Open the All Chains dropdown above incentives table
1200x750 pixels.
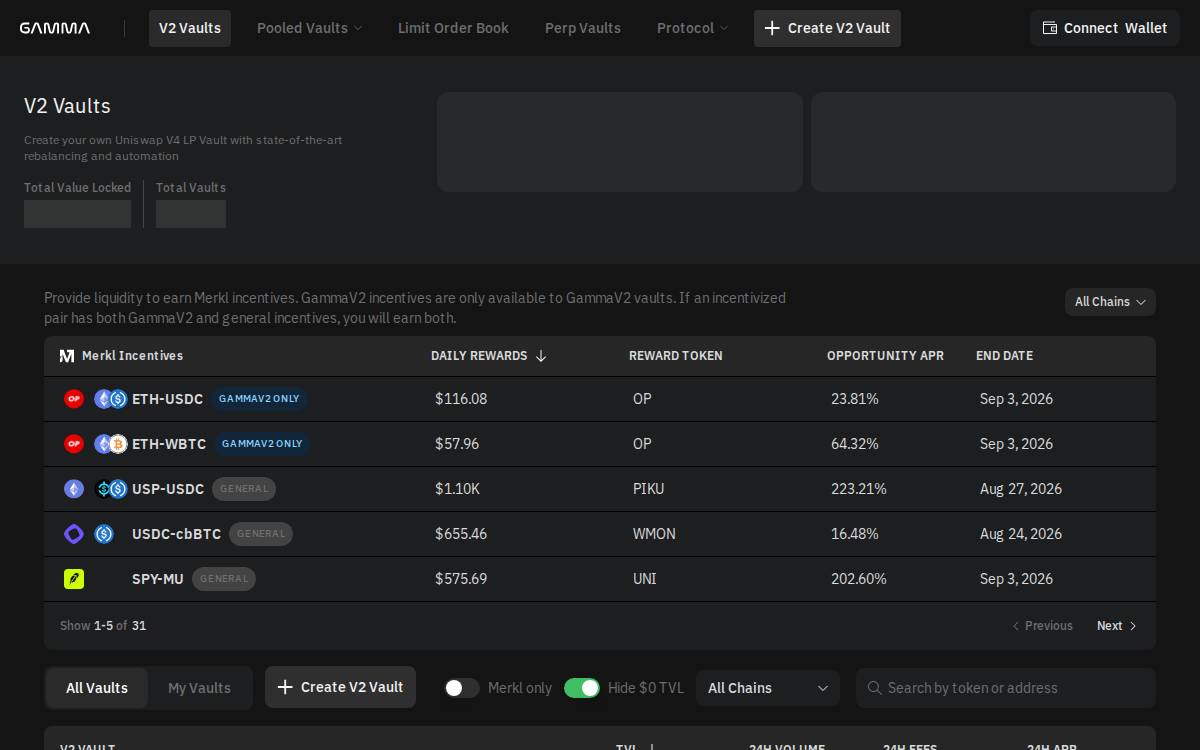tap(1110, 302)
